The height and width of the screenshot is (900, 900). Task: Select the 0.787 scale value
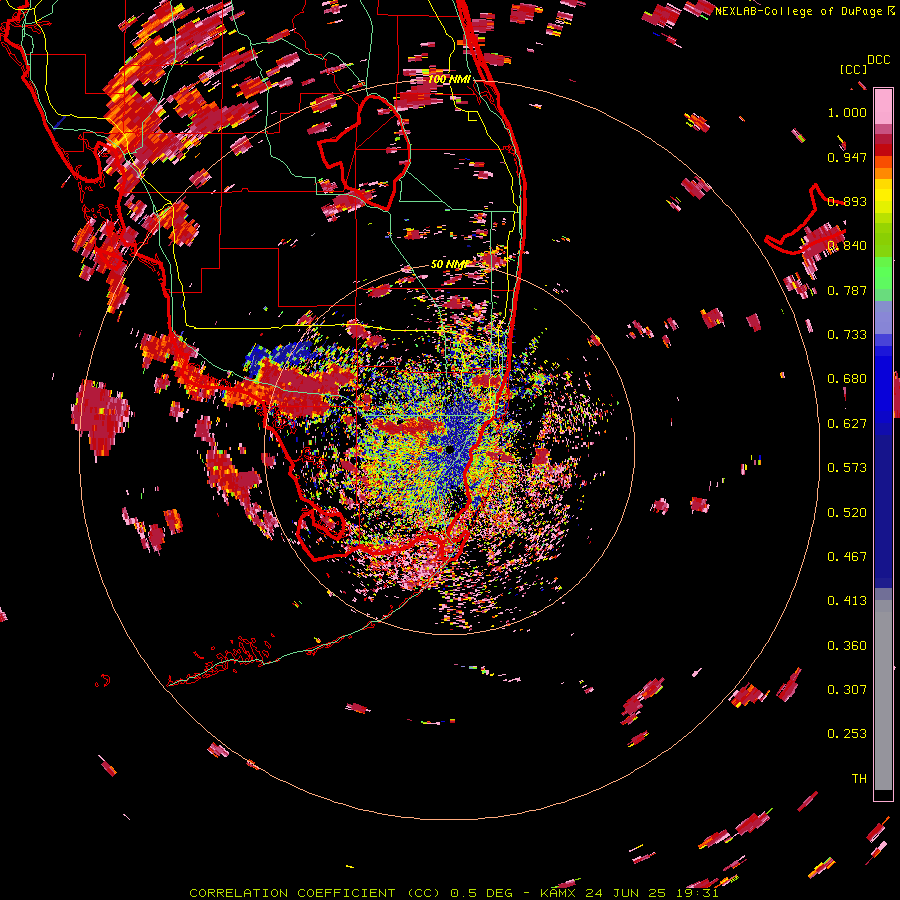tap(847, 290)
